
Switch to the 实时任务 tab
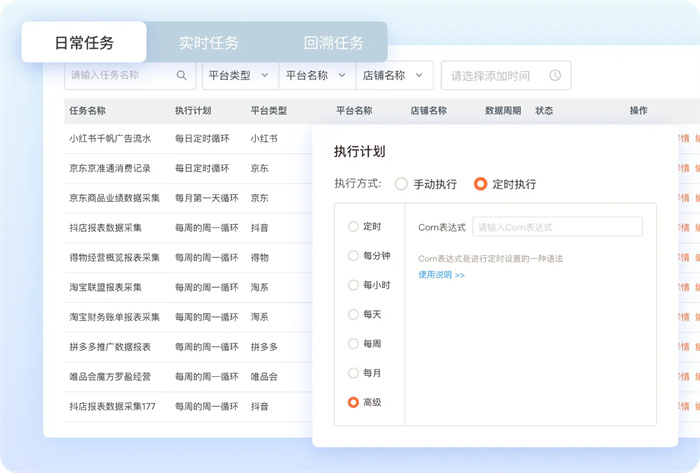pos(209,43)
